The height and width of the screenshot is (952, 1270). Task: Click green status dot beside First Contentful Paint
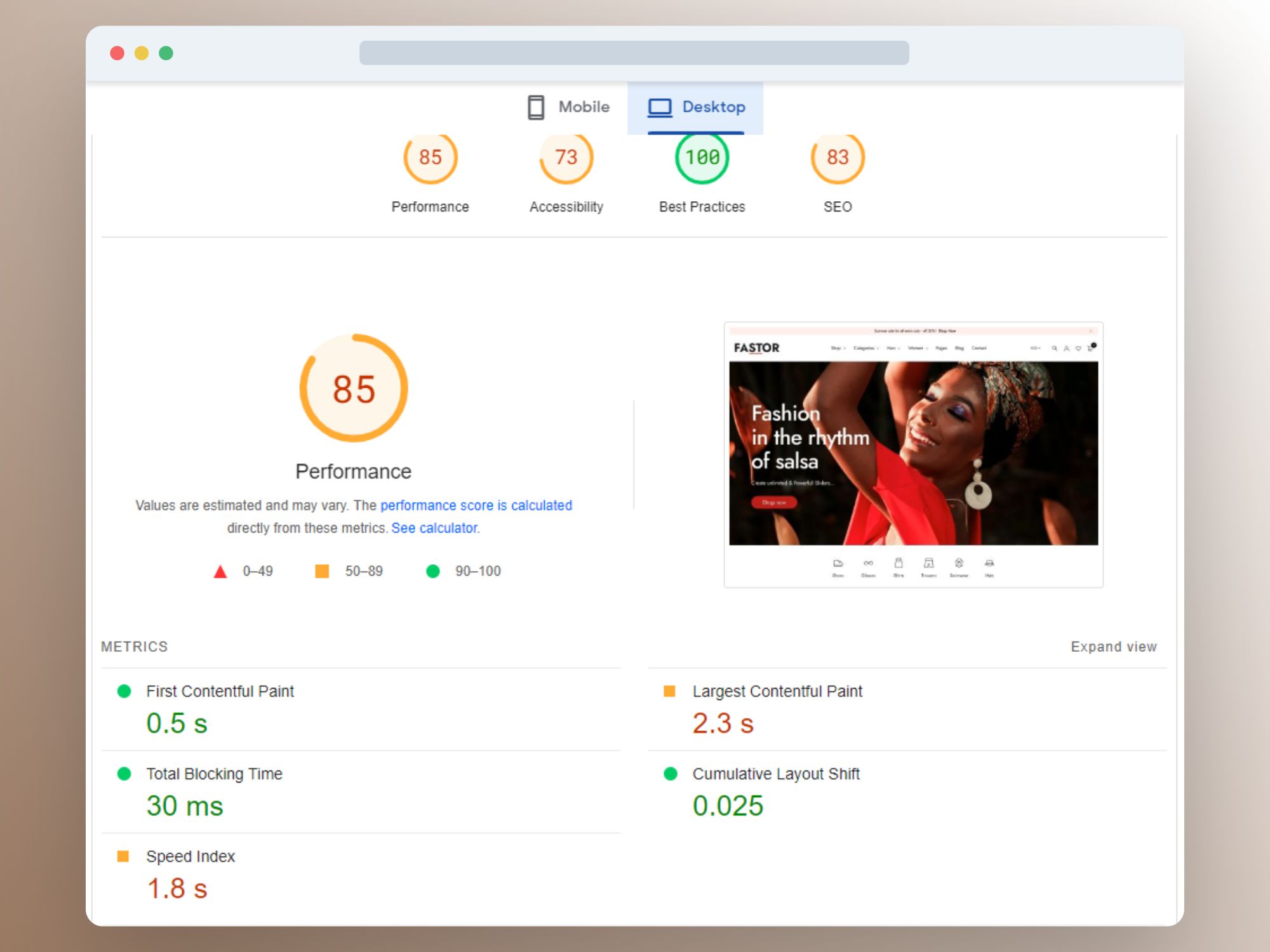124,691
